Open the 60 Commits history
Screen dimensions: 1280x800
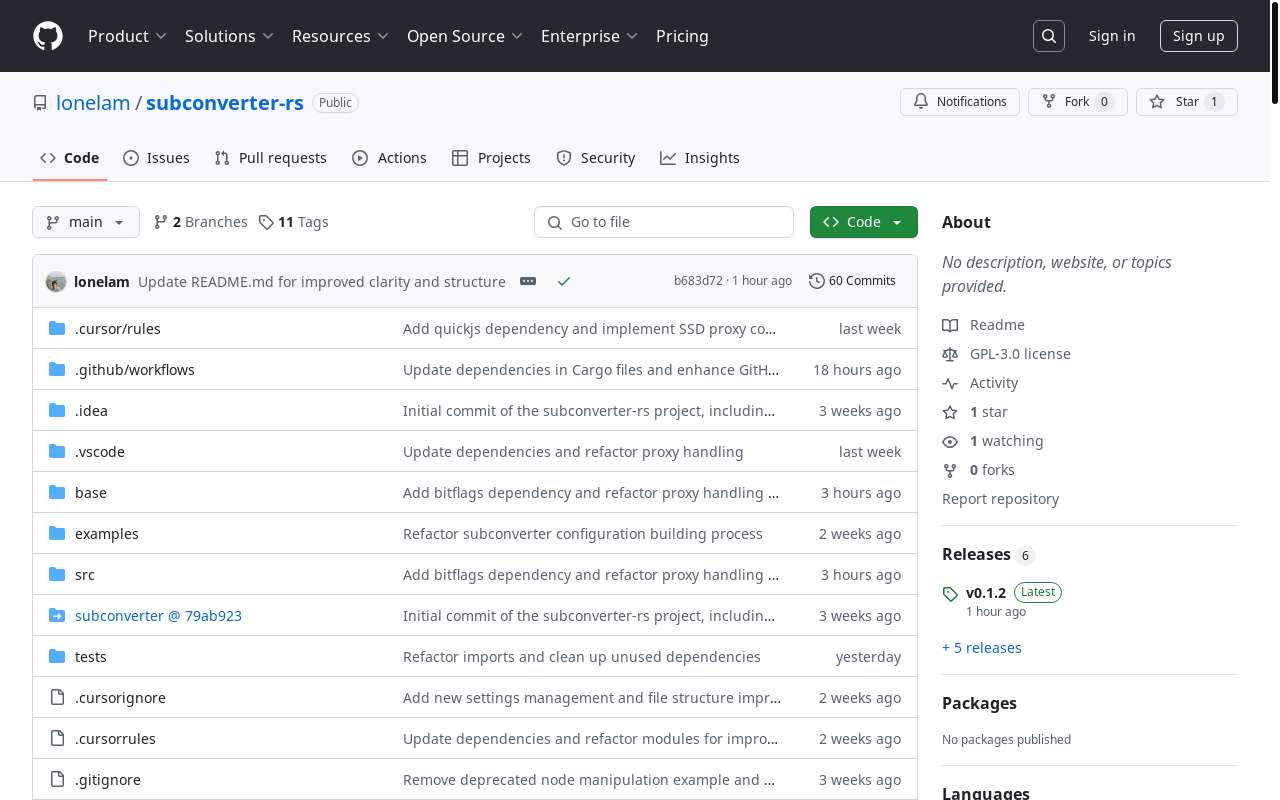click(852, 281)
